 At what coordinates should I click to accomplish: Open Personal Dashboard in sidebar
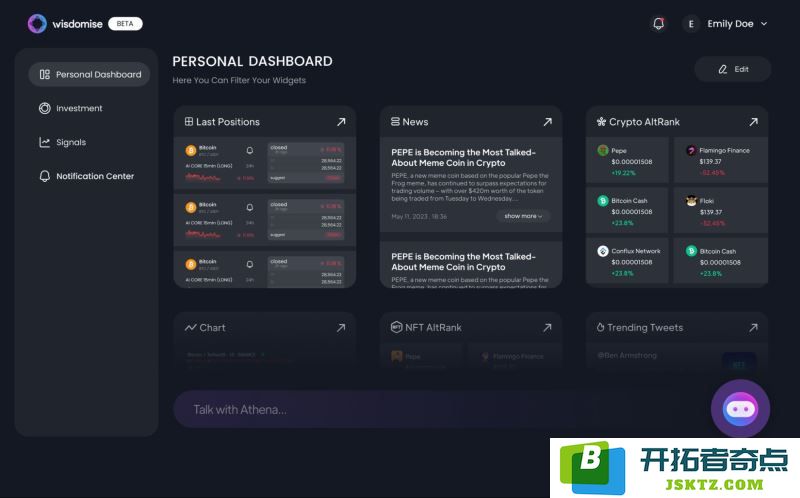pos(89,74)
